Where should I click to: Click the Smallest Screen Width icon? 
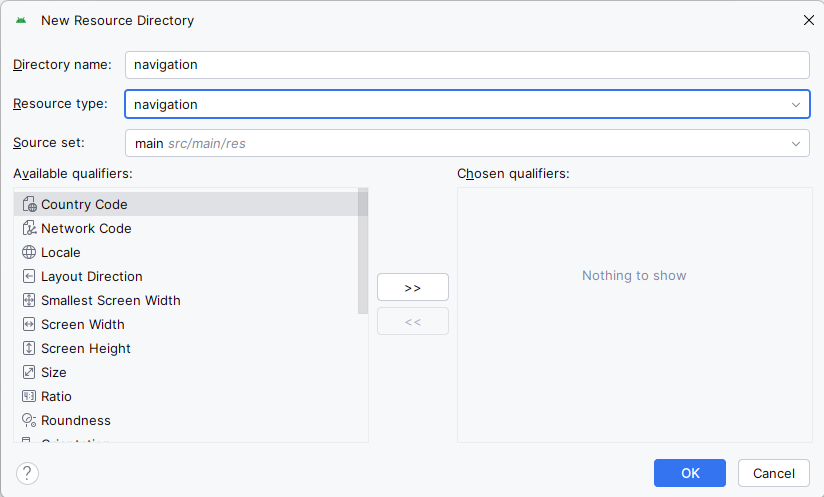pyautogui.click(x=29, y=300)
